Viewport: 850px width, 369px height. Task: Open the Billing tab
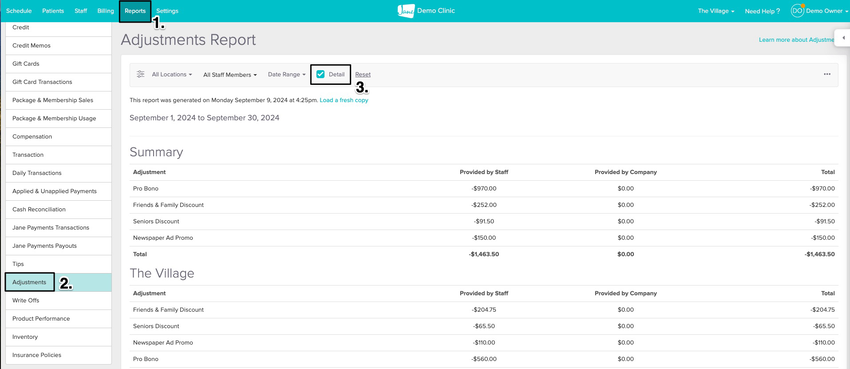pyautogui.click(x=106, y=11)
